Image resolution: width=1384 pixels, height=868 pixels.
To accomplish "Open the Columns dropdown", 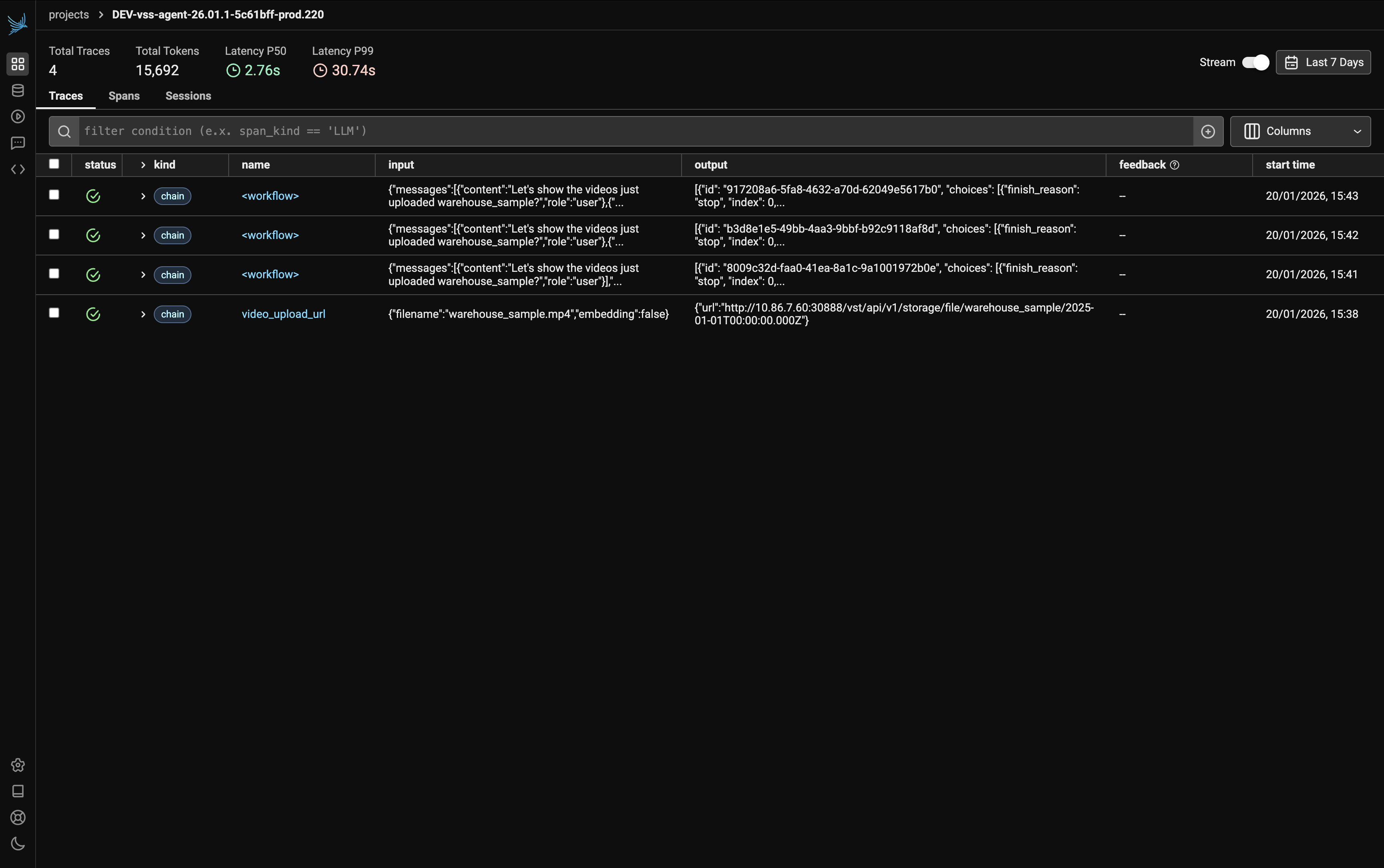I will (x=1300, y=131).
